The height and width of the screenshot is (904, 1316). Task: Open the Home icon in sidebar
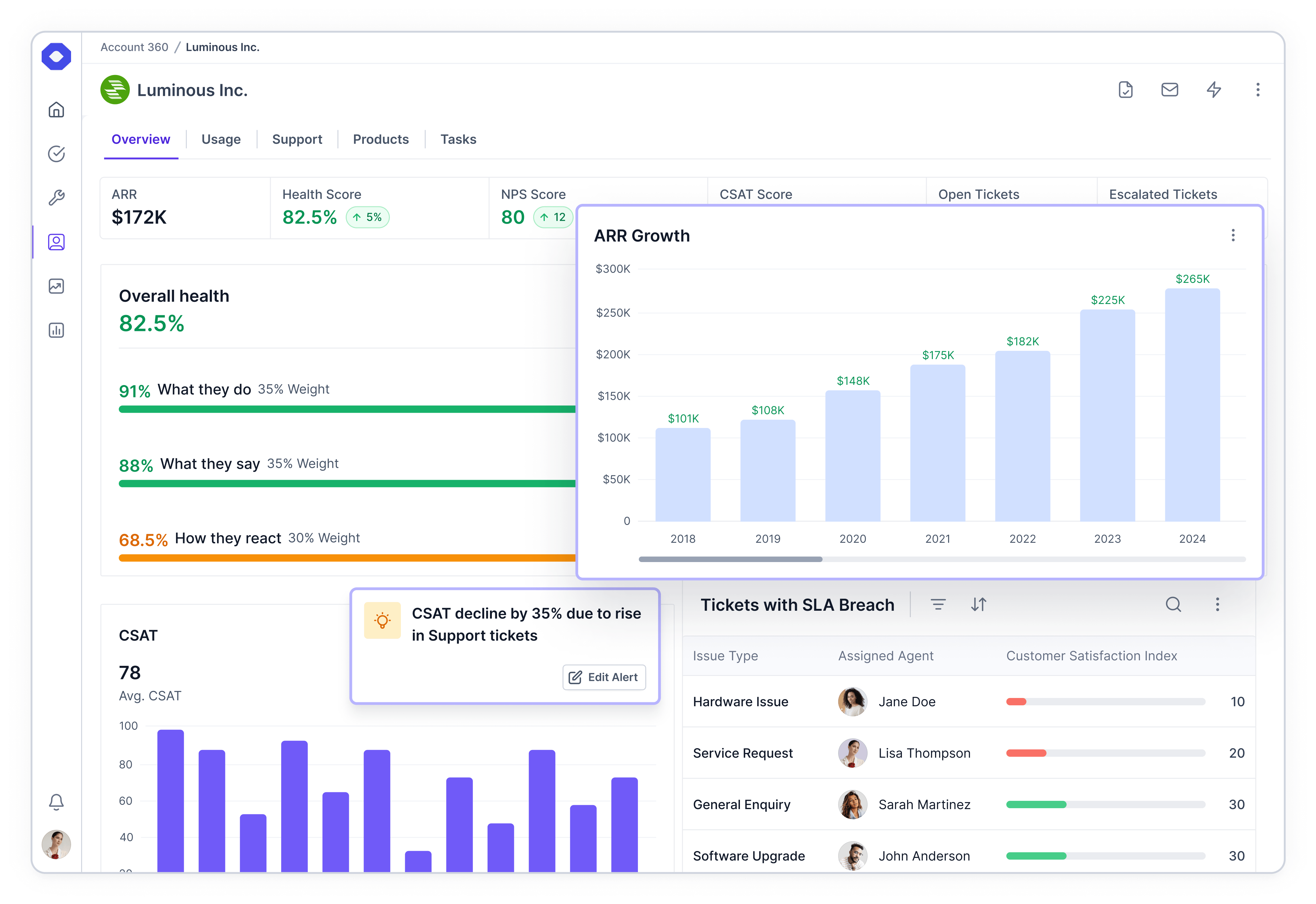(56, 109)
